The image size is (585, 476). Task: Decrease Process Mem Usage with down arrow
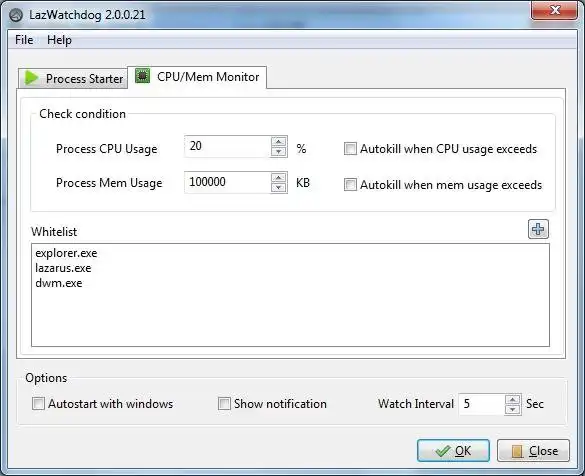279,187
